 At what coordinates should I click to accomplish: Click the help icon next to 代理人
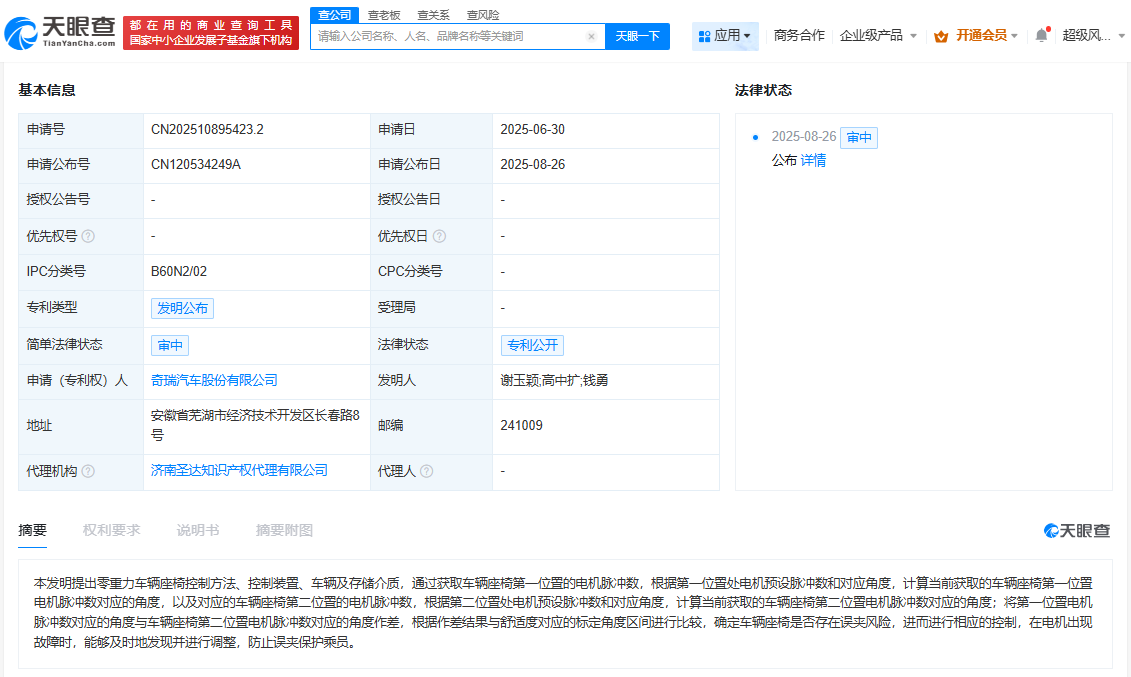pos(428,470)
